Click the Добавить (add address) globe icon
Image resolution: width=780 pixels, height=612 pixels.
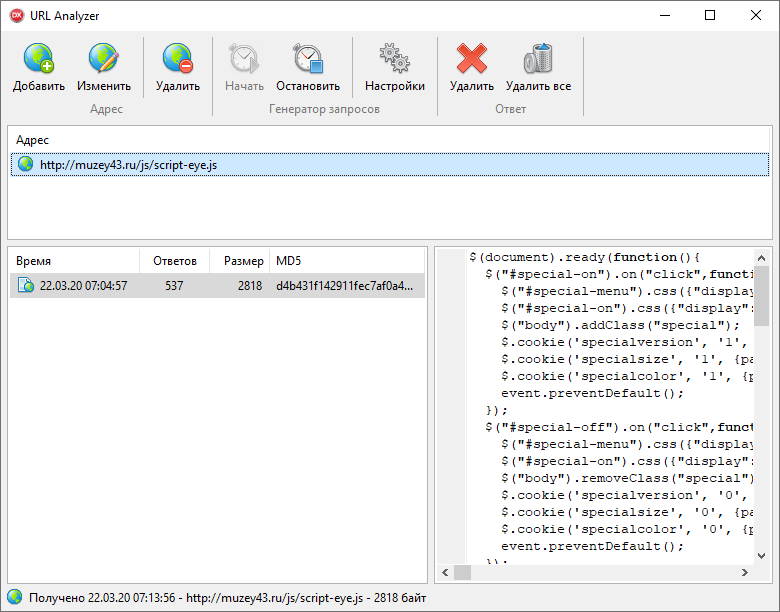[x=39, y=58]
